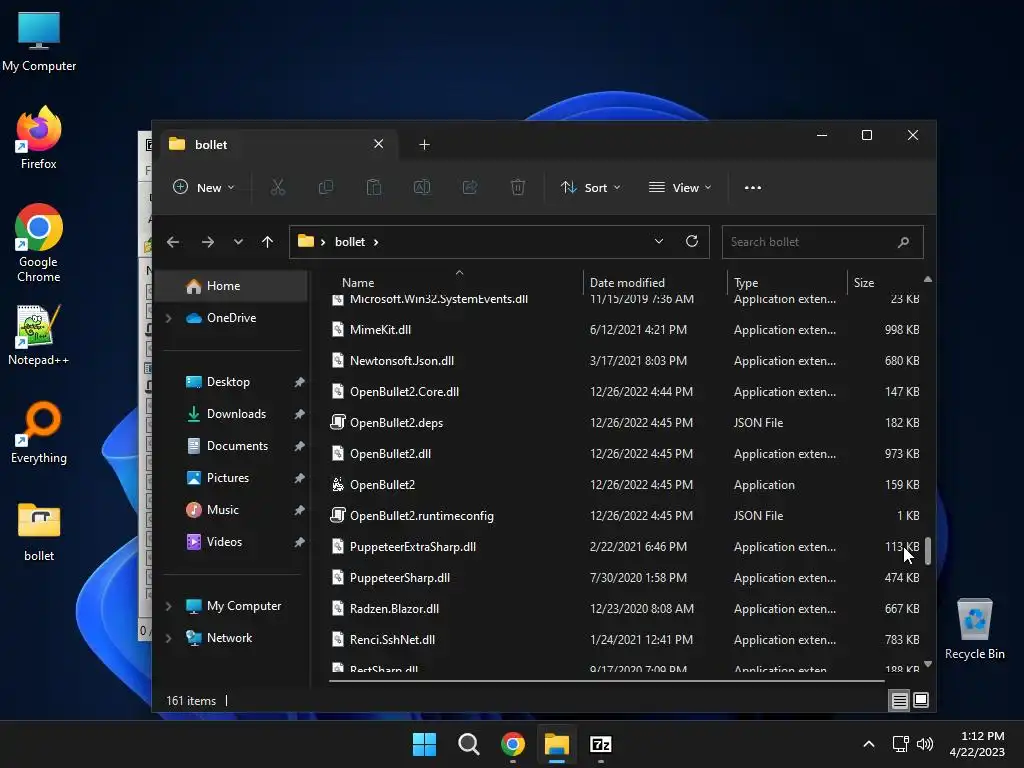This screenshot has width=1024, height=768.
Task: Open Firefox desktop shortcut
Action: coord(39,138)
